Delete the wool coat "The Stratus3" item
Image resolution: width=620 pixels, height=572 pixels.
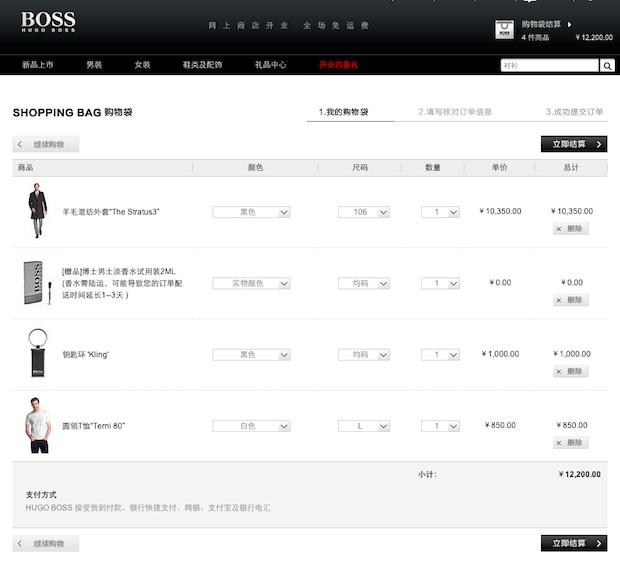coord(571,229)
